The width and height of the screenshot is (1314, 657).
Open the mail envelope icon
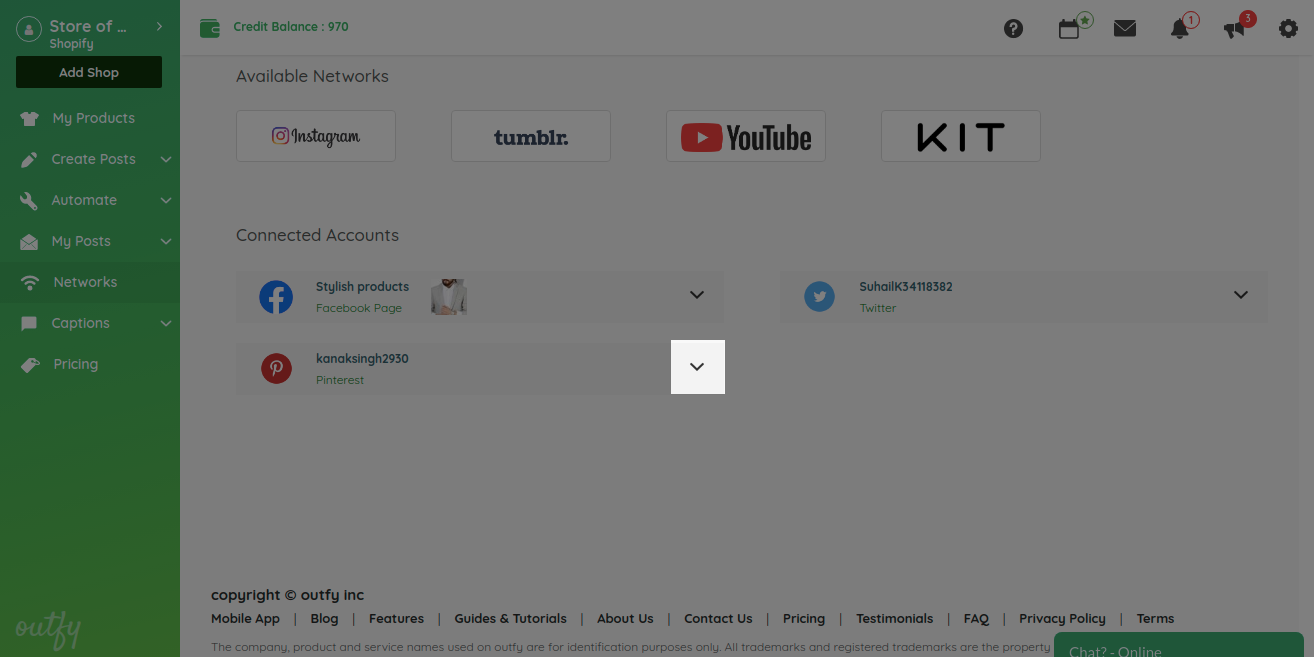1125,28
